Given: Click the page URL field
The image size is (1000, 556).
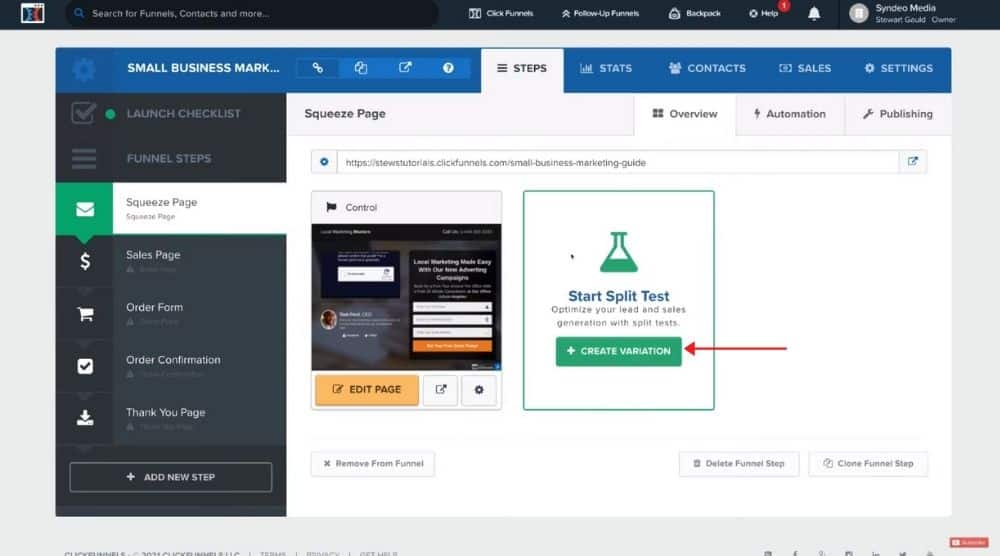Looking at the screenshot, I should pos(617,162).
